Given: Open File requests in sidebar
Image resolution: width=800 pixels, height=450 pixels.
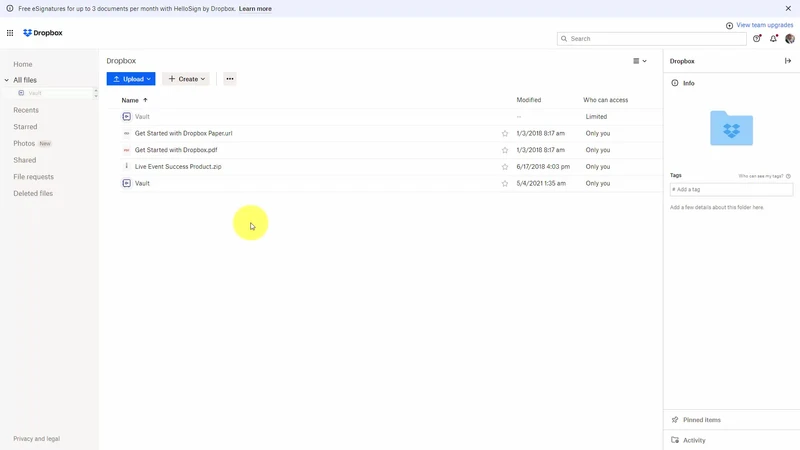Looking at the screenshot, I should (34, 177).
